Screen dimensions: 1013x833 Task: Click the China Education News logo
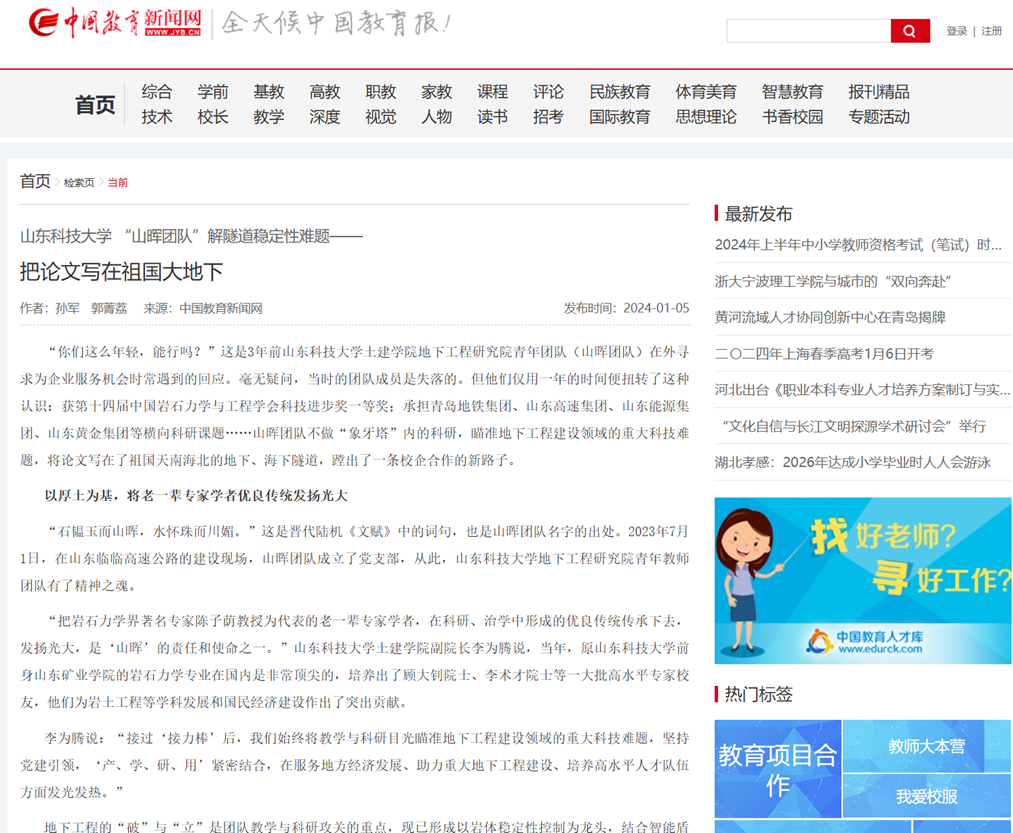pos(115,23)
